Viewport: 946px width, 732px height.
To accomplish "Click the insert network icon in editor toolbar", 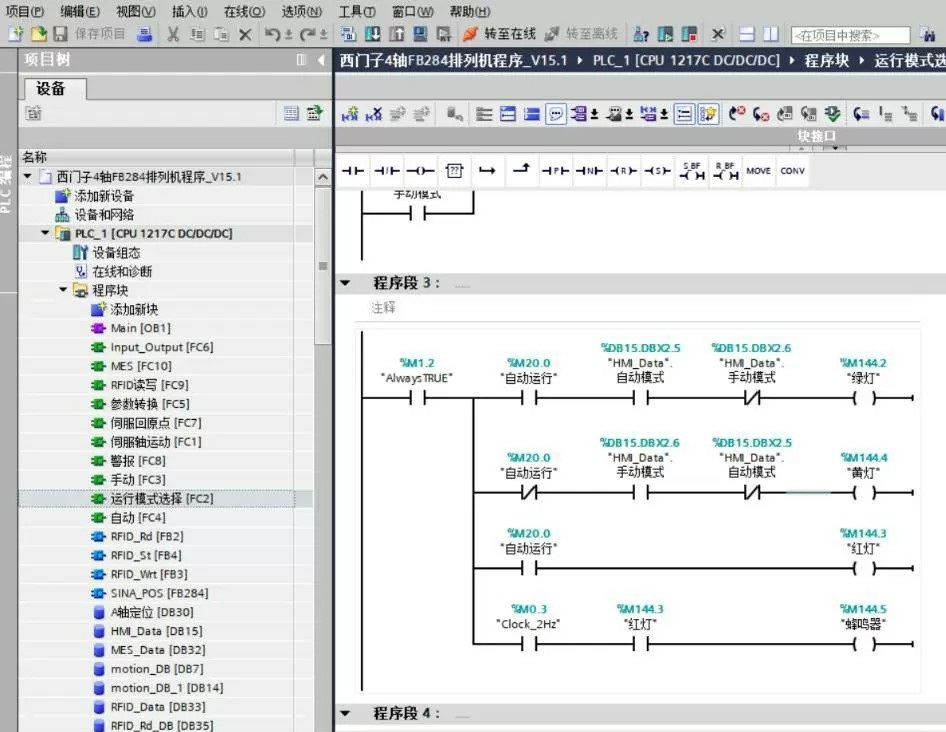I will [350, 113].
